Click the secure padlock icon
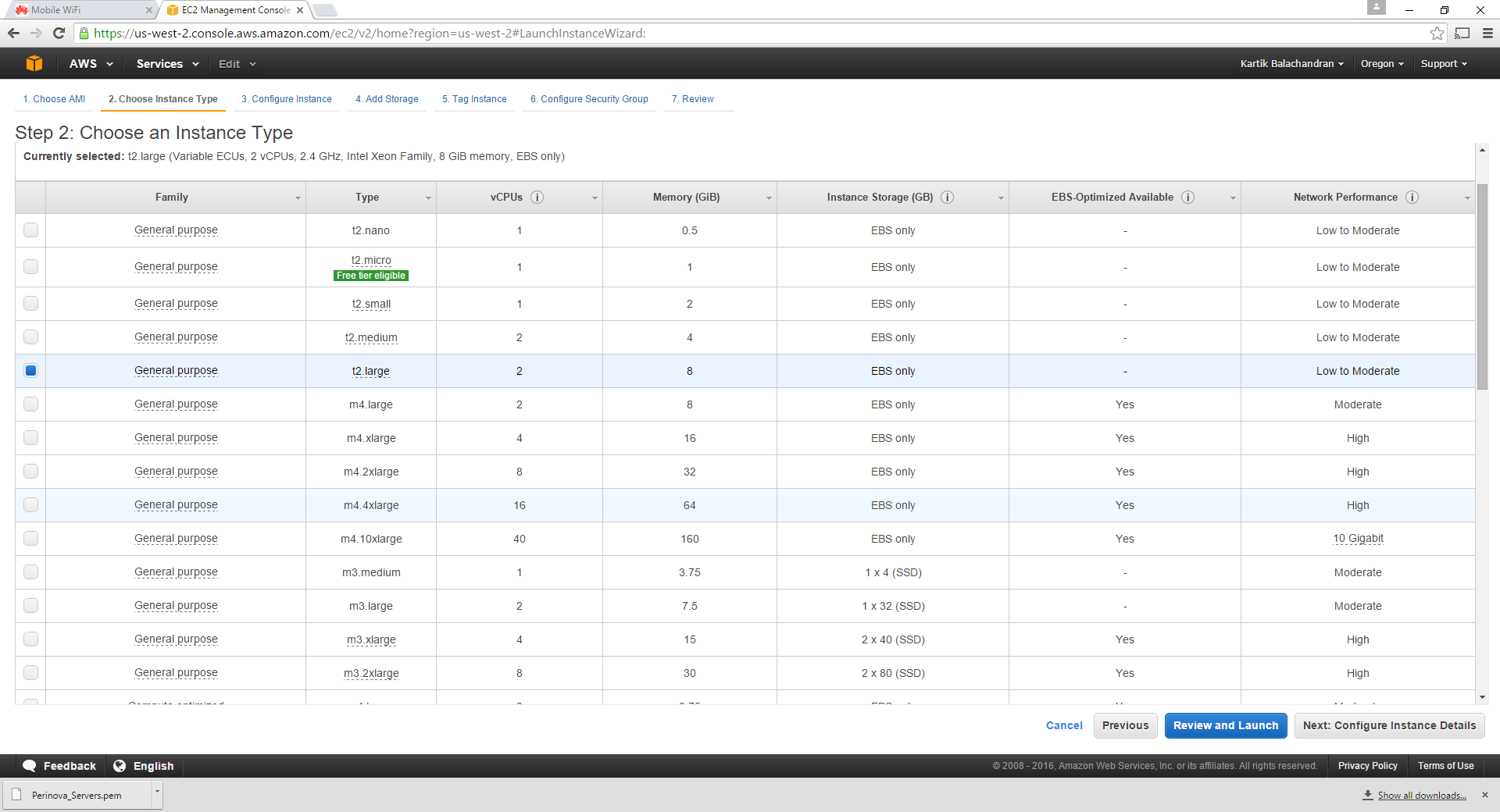The image size is (1500, 812). point(84,33)
